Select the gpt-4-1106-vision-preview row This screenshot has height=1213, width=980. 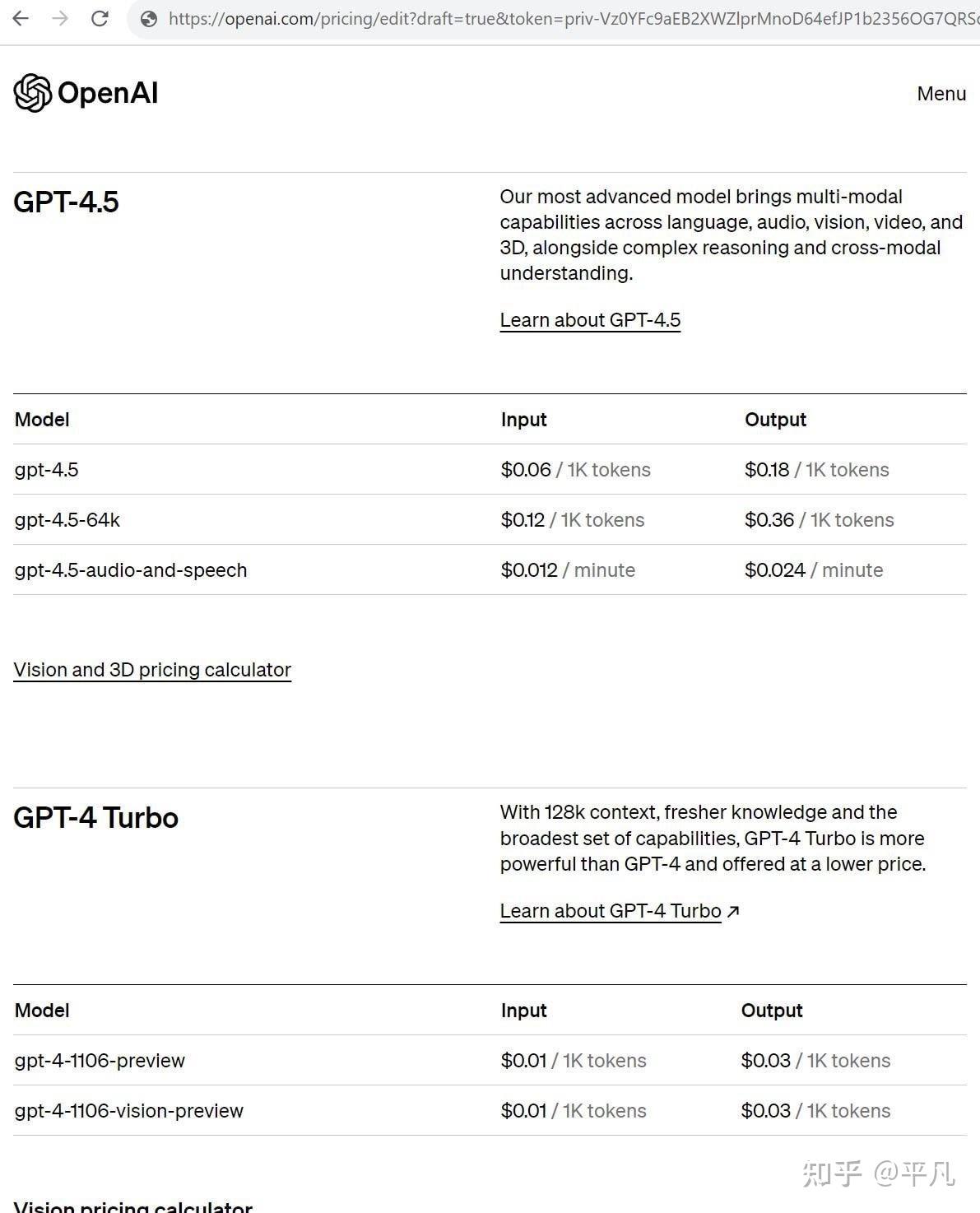128,1110
